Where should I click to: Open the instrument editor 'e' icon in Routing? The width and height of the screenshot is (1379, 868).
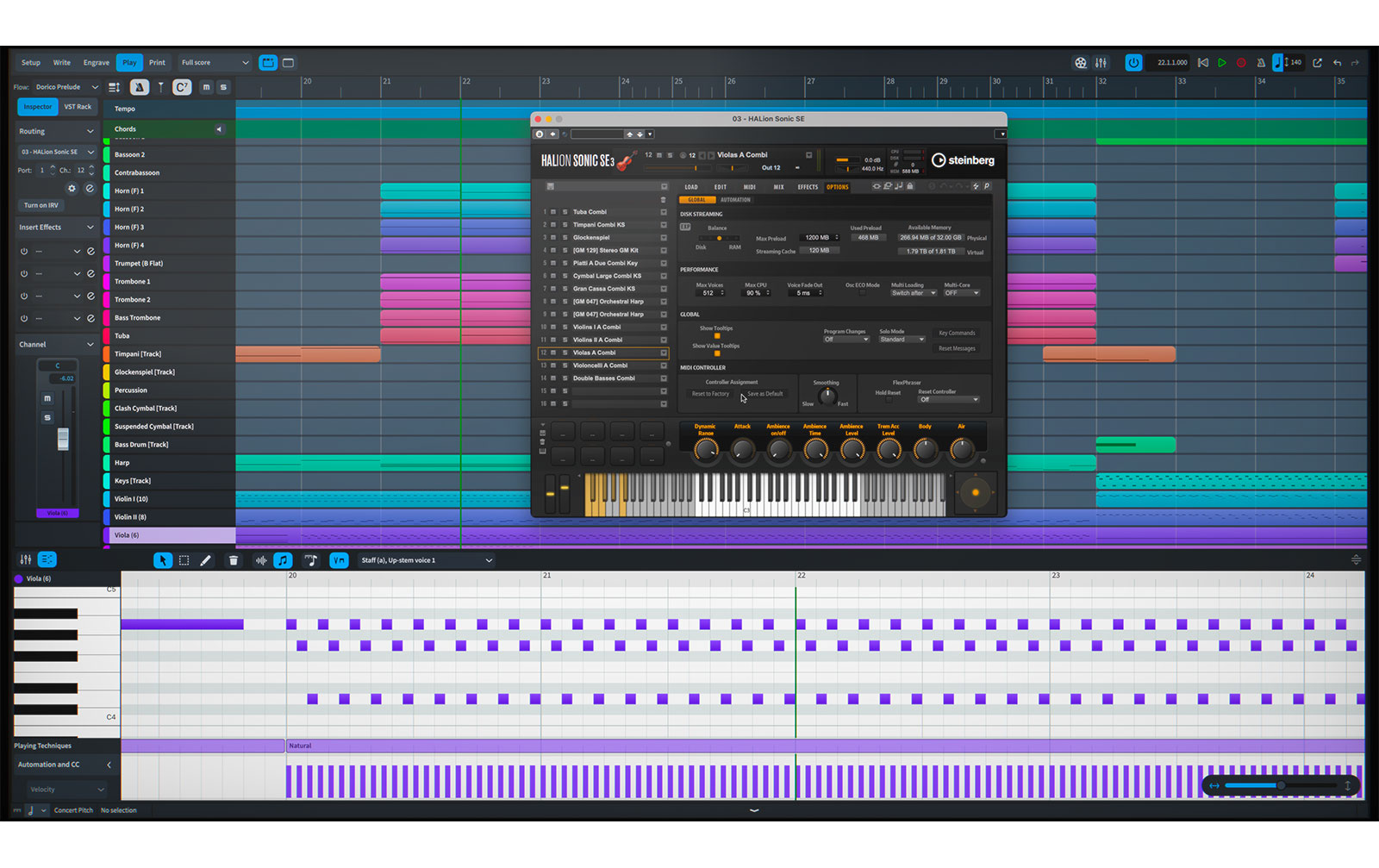click(x=90, y=189)
